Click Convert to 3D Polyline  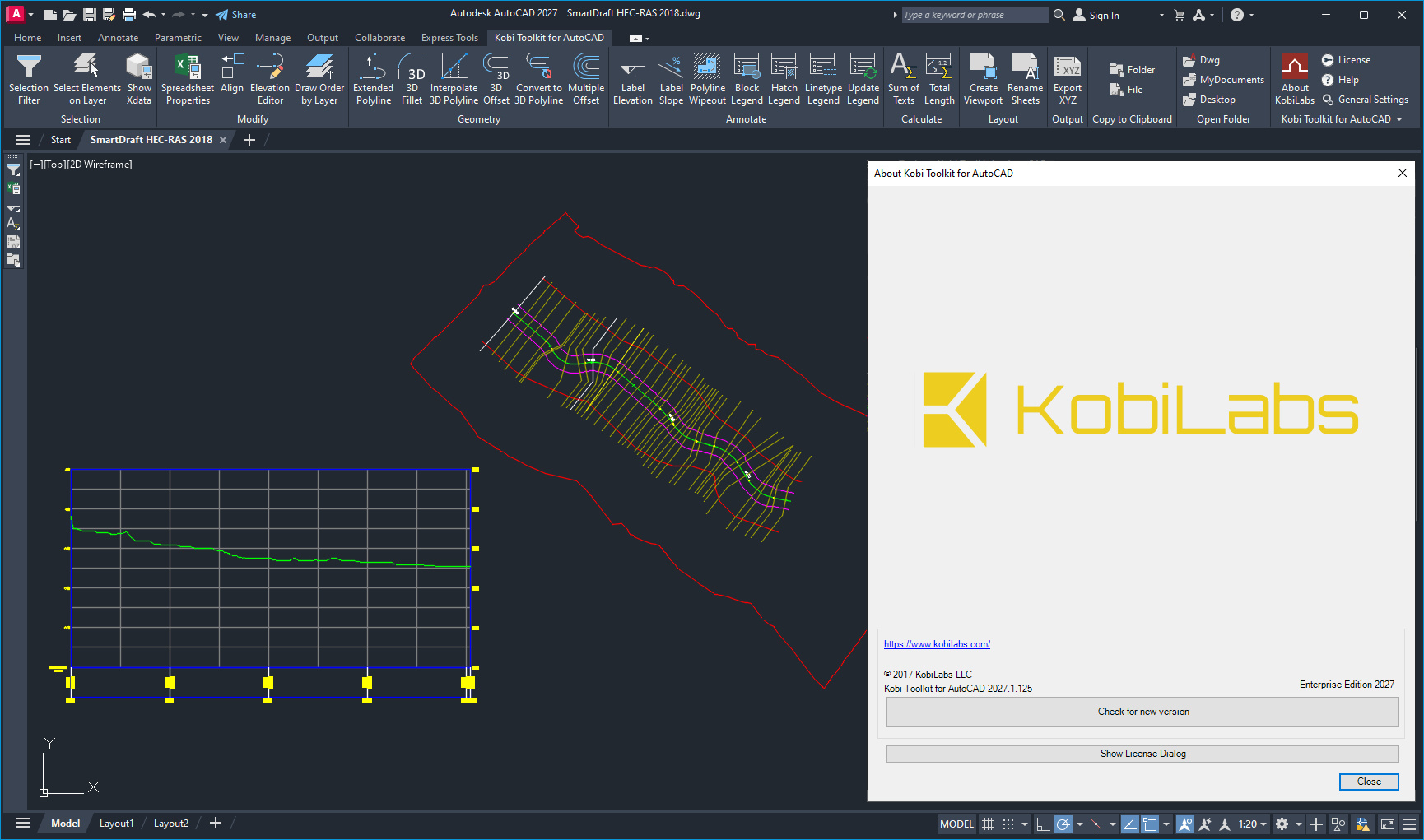[x=539, y=79]
